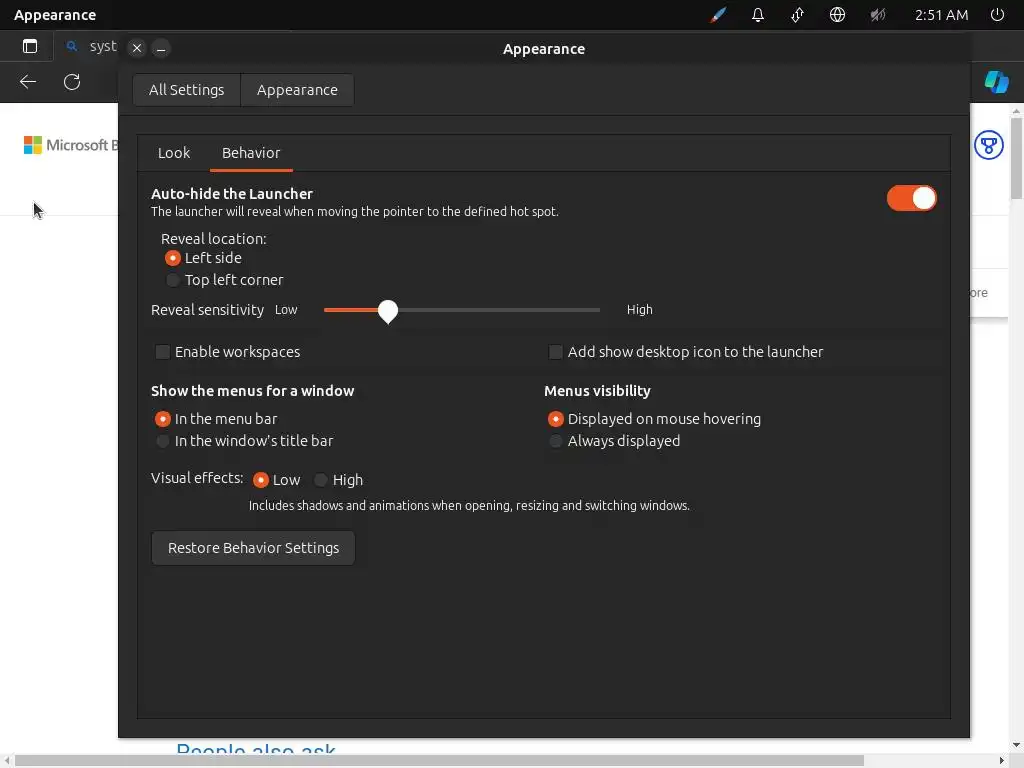Screen dimensions: 1024x768
Task: Minimize the Appearance window
Action: pyautogui.click(x=161, y=48)
